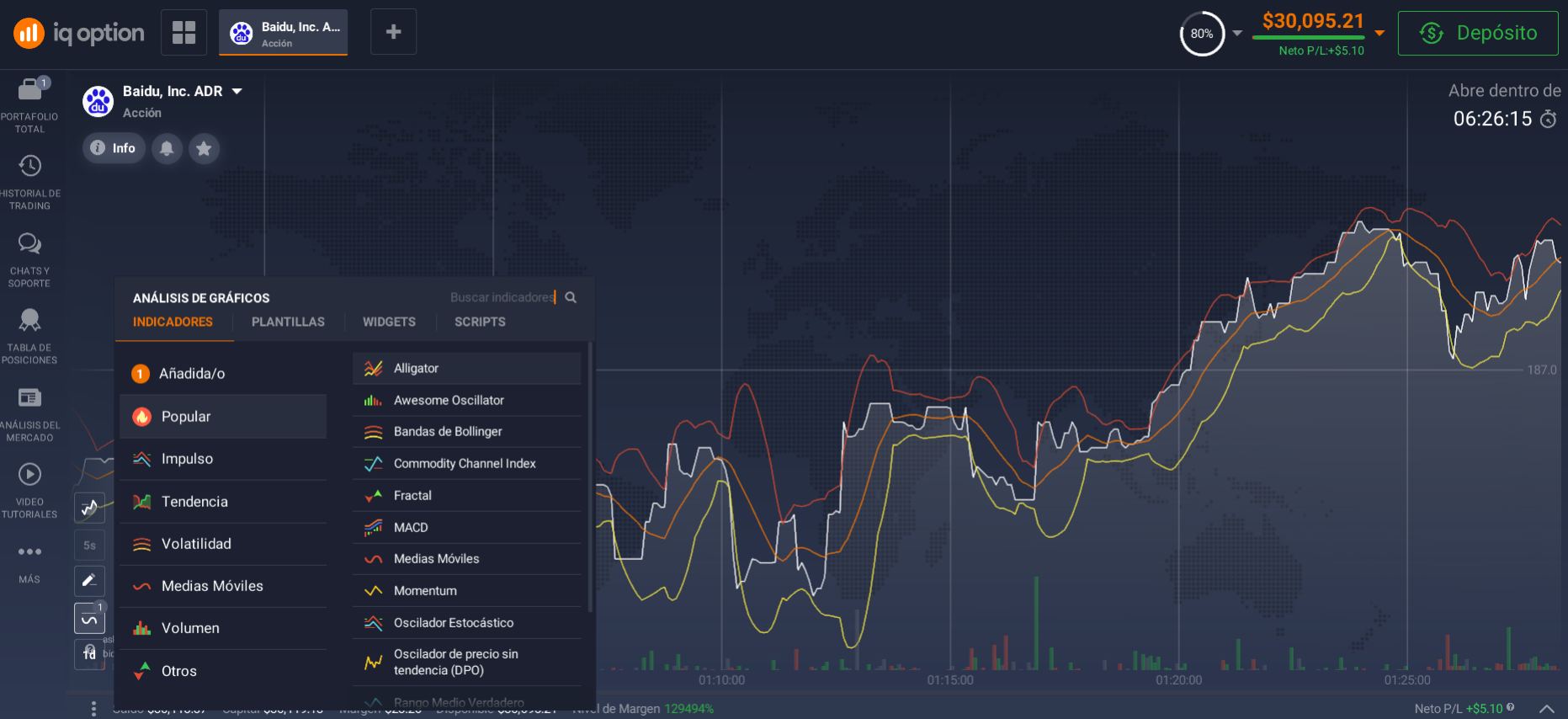The image size is (1568, 719).
Task: Add Medias Móviles from indicator list
Action: coord(467,558)
